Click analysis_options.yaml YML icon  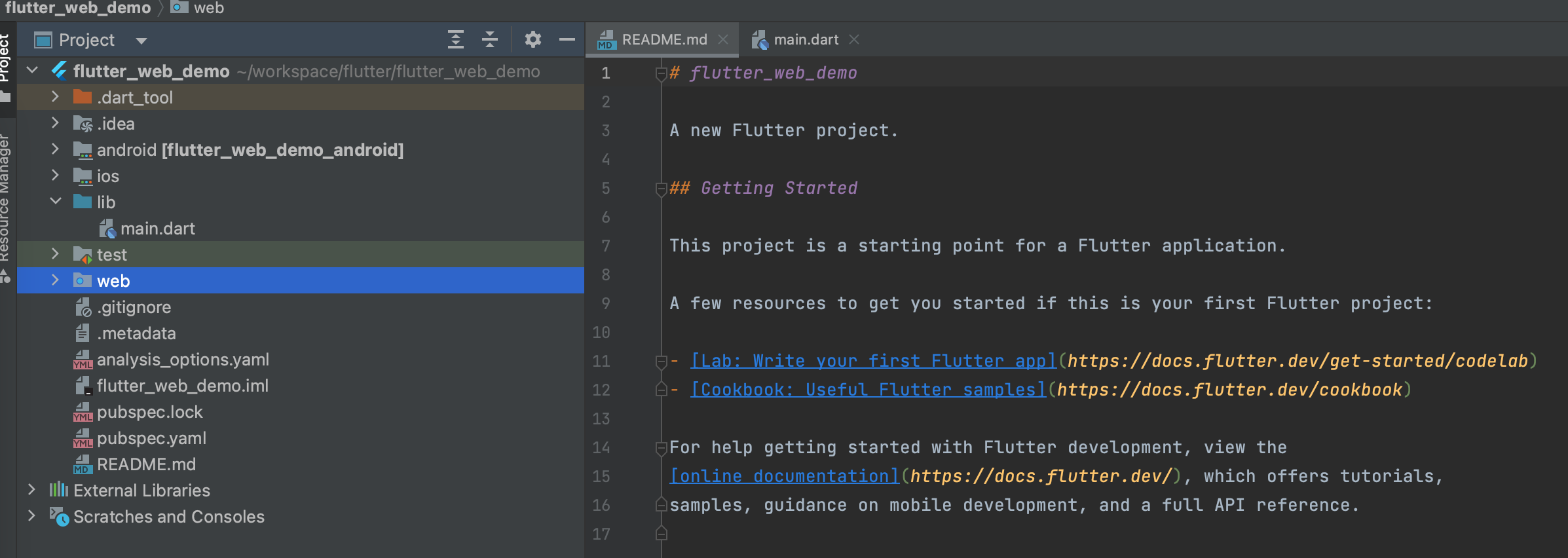[83, 360]
